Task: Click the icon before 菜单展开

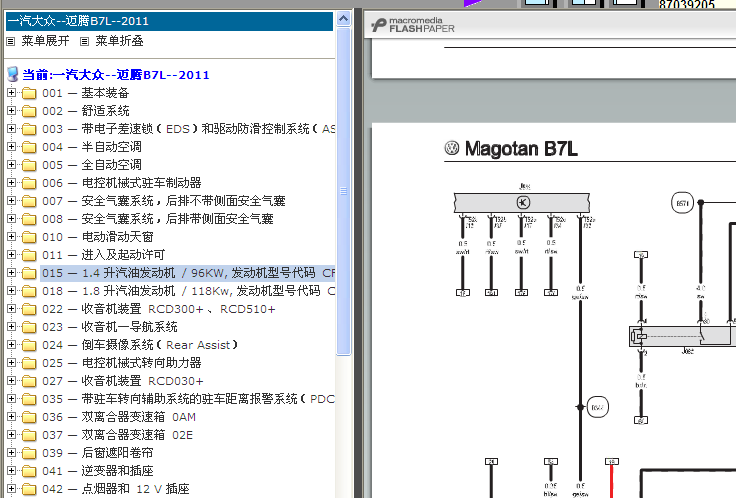Action: tap(11, 42)
